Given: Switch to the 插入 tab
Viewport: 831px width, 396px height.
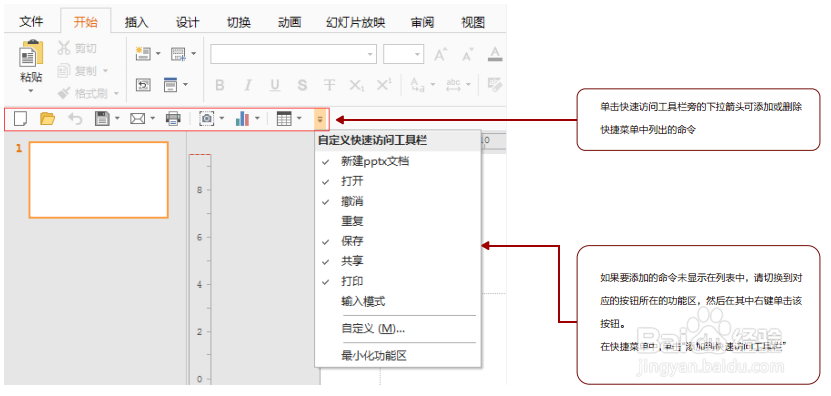Looking at the screenshot, I should coord(137,22).
